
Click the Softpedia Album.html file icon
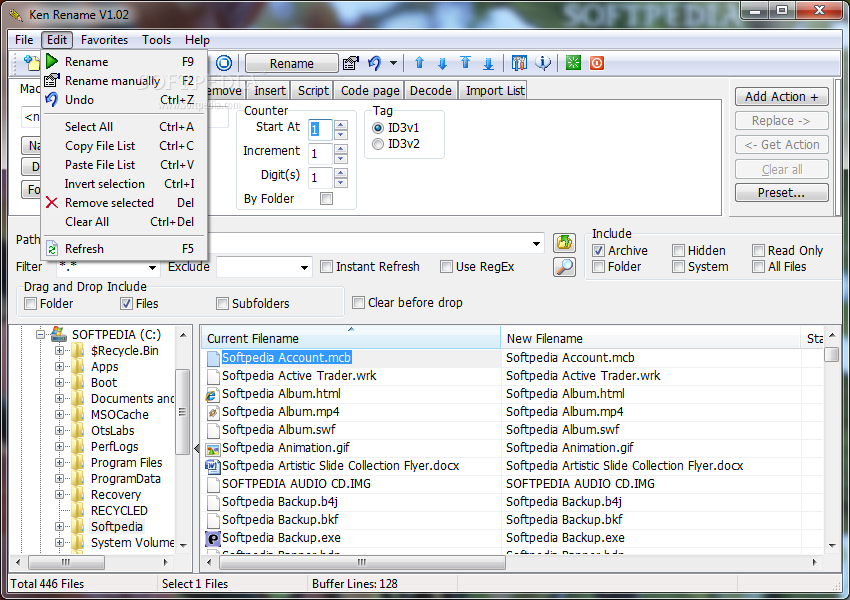[x=212, y=395]
